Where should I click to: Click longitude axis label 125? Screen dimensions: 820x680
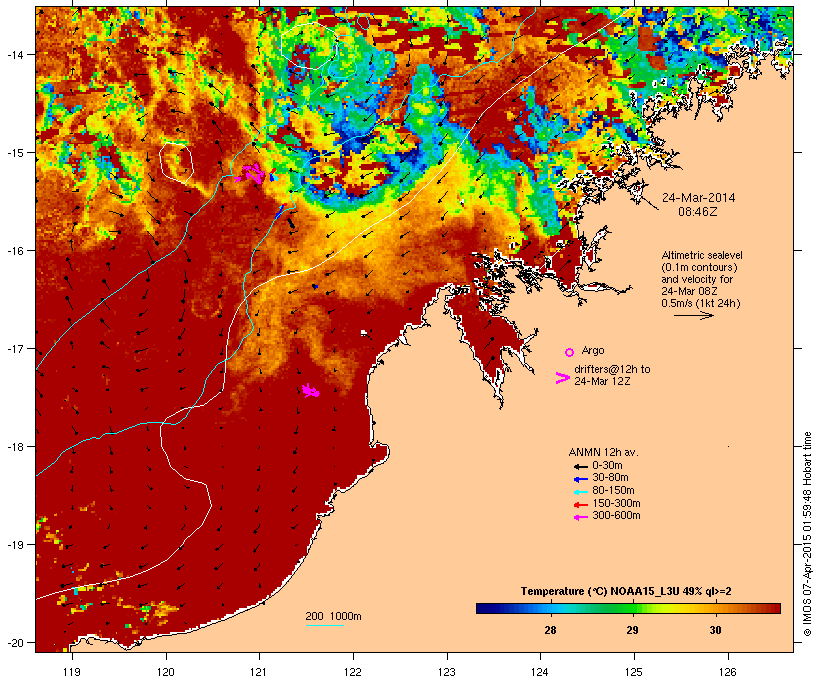click(634, 672)
